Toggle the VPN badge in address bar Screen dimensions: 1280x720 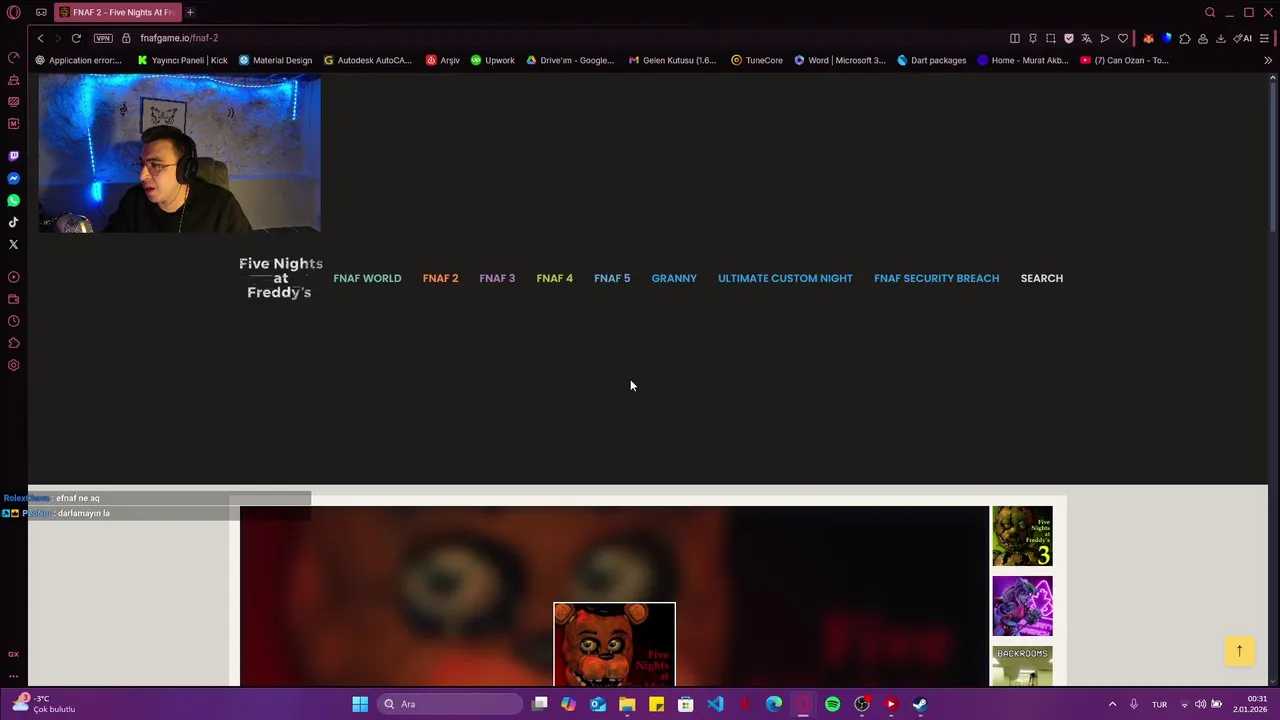click(103, 38)
